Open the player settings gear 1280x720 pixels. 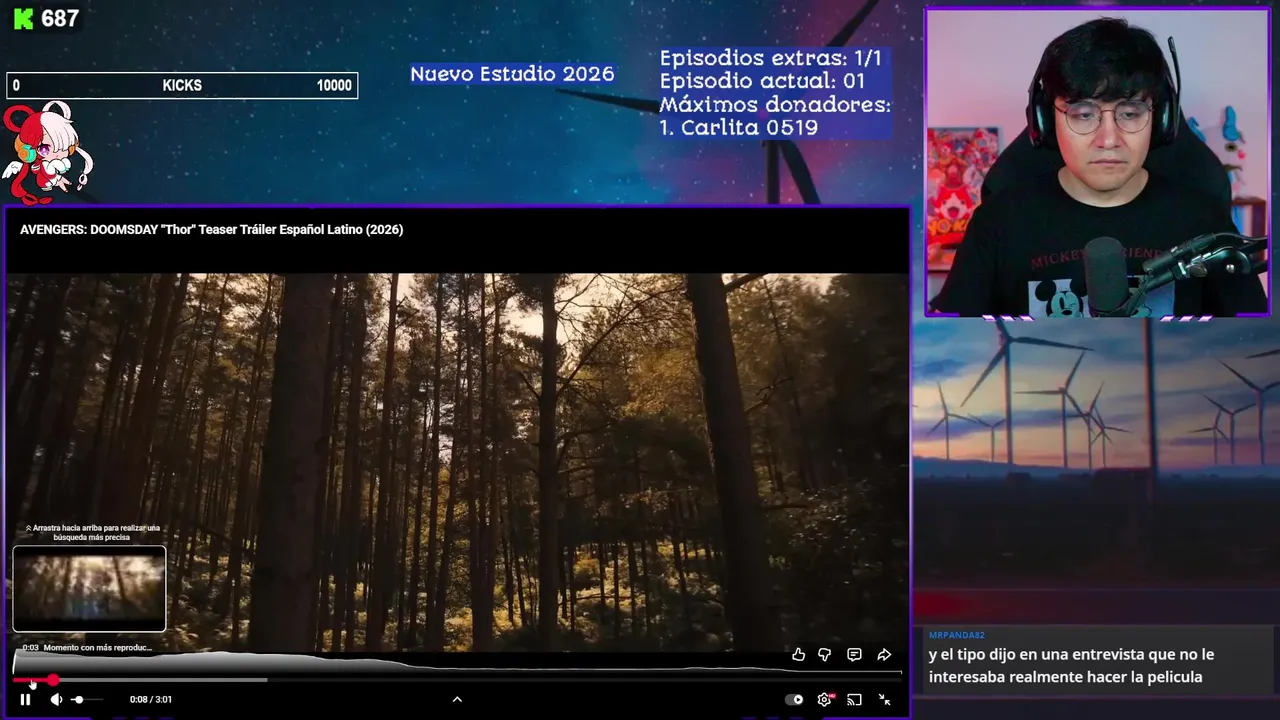pyautogui.click(x=824, y=699)
